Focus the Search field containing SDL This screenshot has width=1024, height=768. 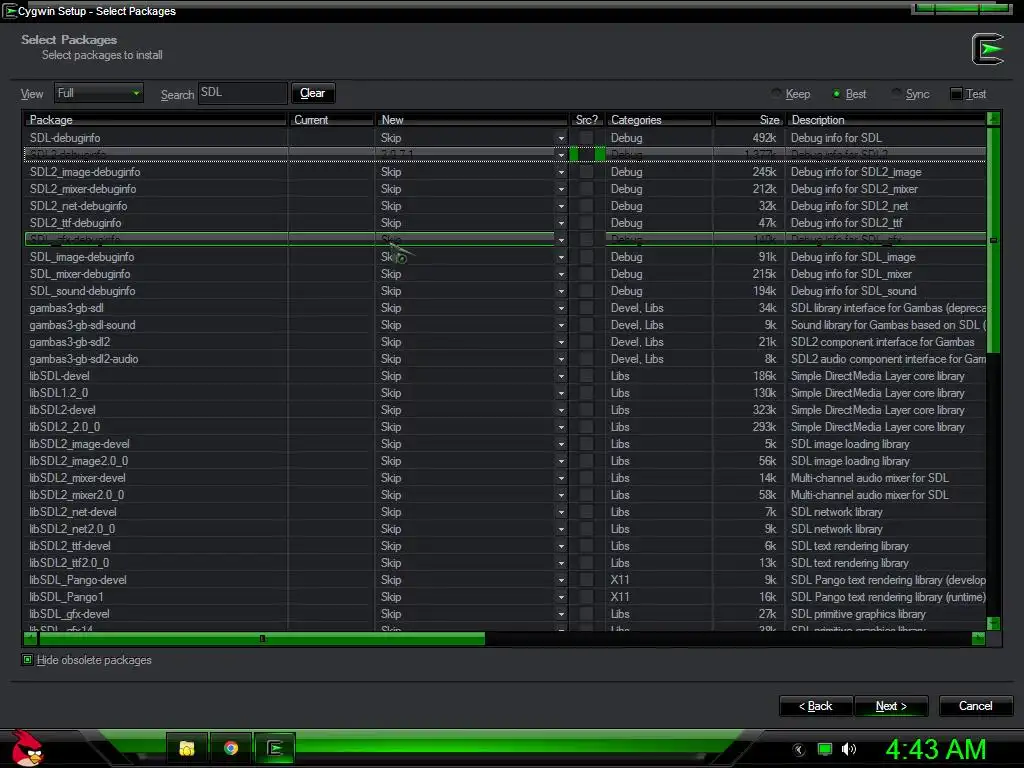242,93
